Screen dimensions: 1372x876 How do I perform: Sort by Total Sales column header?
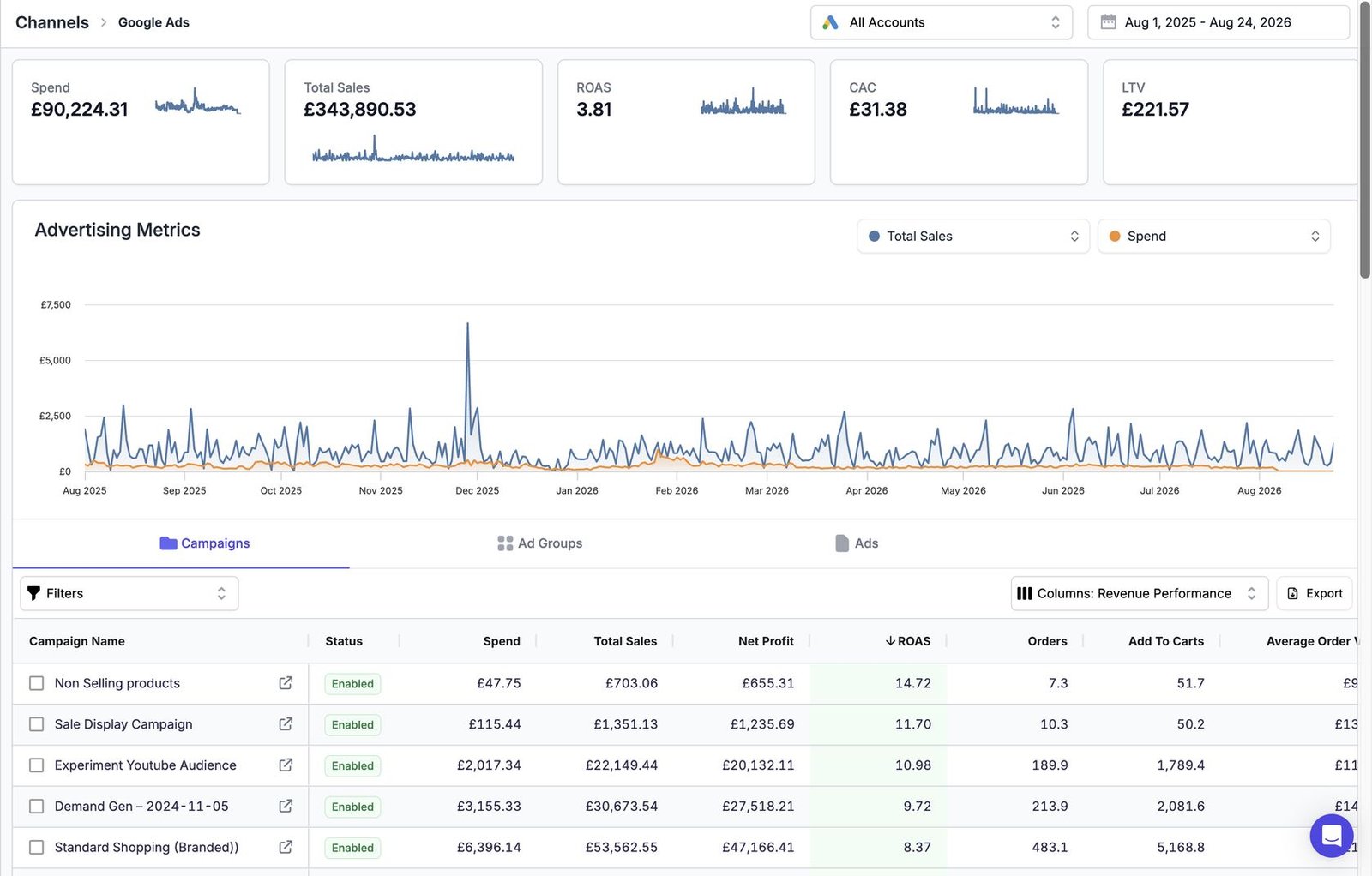point(625,641)
